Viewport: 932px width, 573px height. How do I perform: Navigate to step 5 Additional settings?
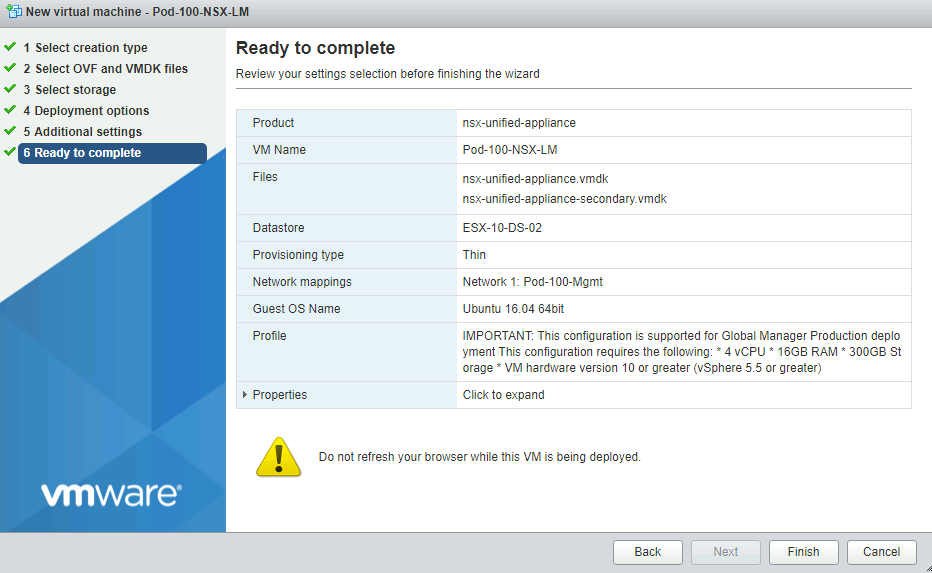tap(82, 132)
